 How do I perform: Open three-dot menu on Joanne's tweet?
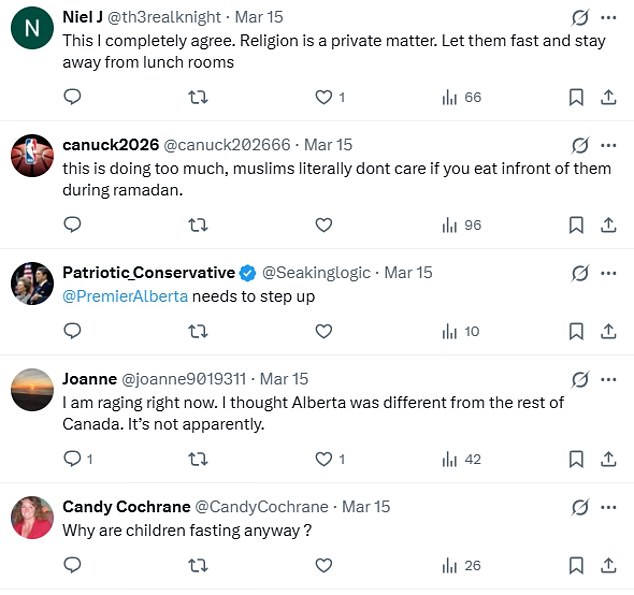(608, 379)
